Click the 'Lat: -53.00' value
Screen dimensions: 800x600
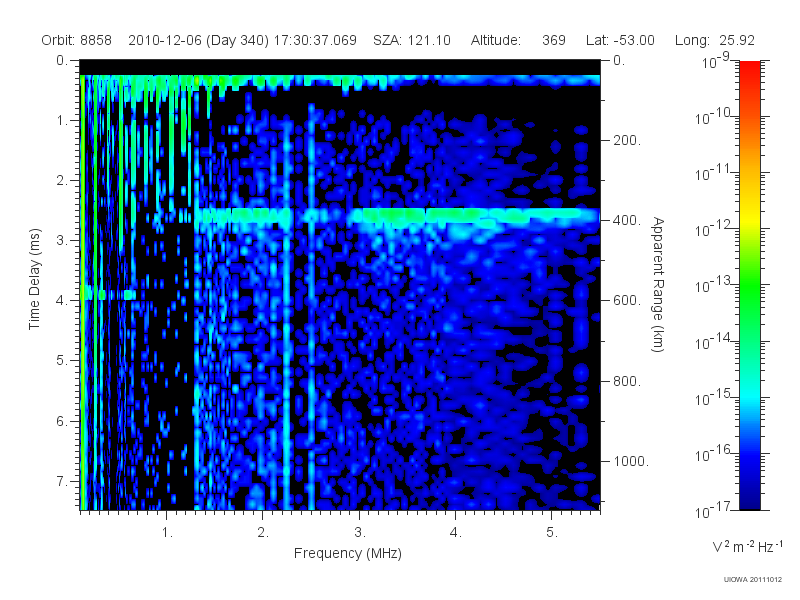(620, 40)
